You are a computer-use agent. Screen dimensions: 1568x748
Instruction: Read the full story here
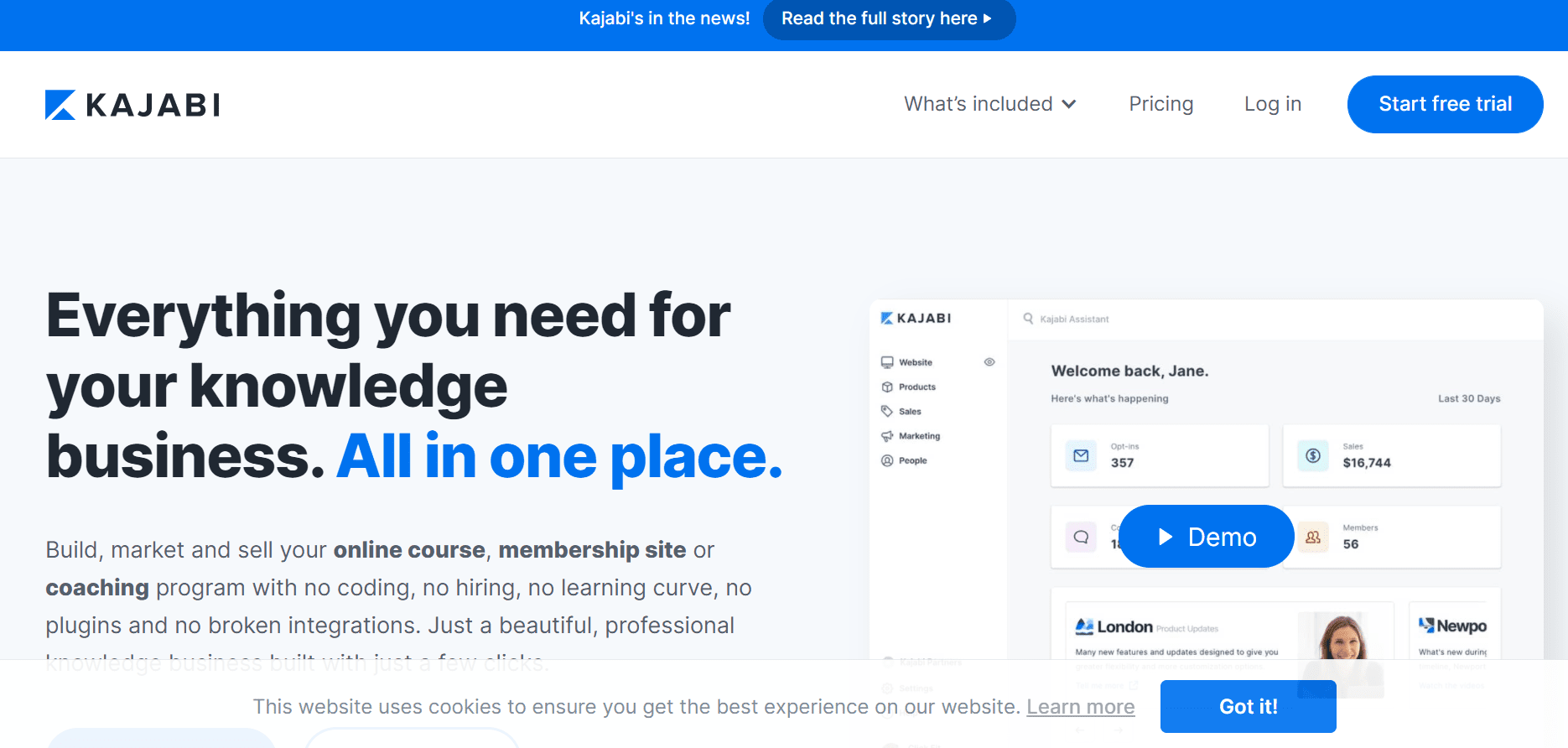(889, 18)
